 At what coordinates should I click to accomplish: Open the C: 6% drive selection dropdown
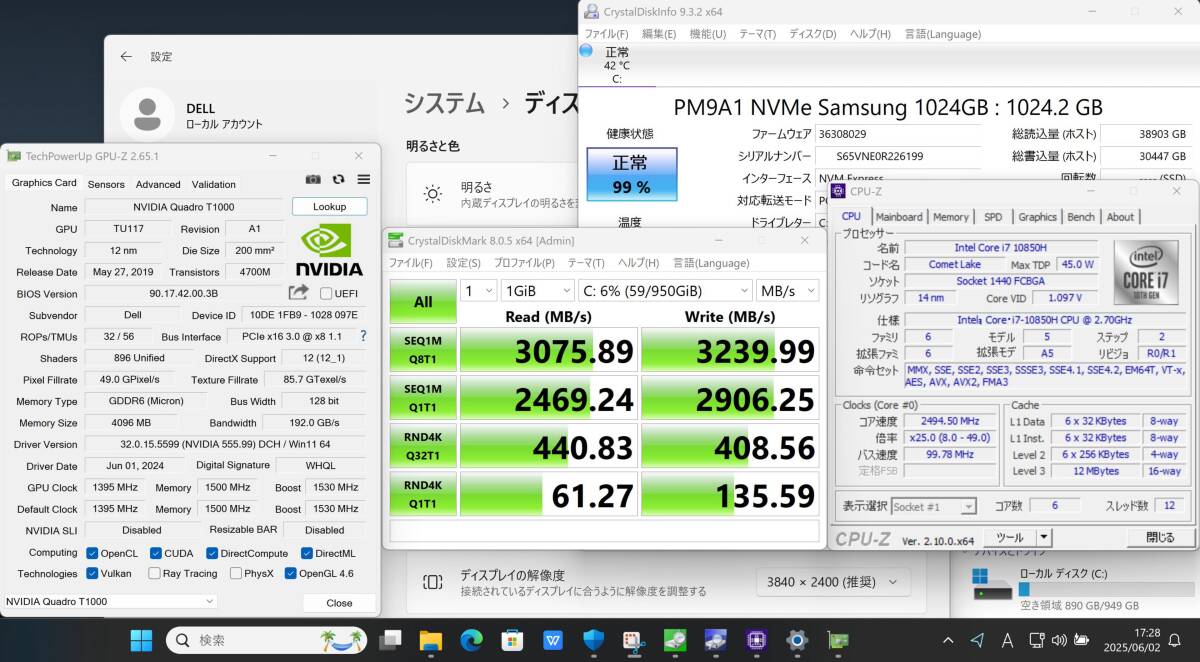[x=664, y=290]
